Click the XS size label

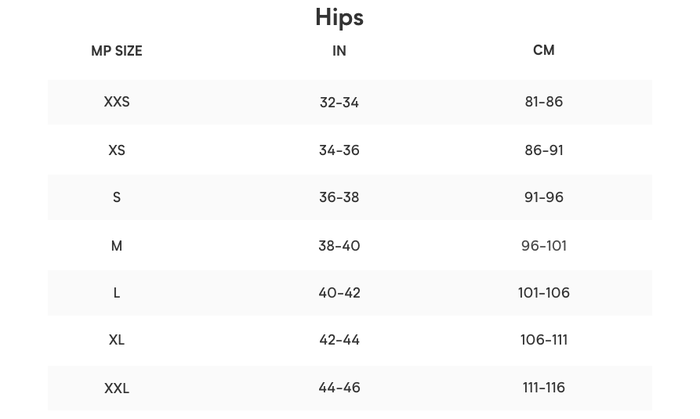pyautogui.click(x=116, y=150)
